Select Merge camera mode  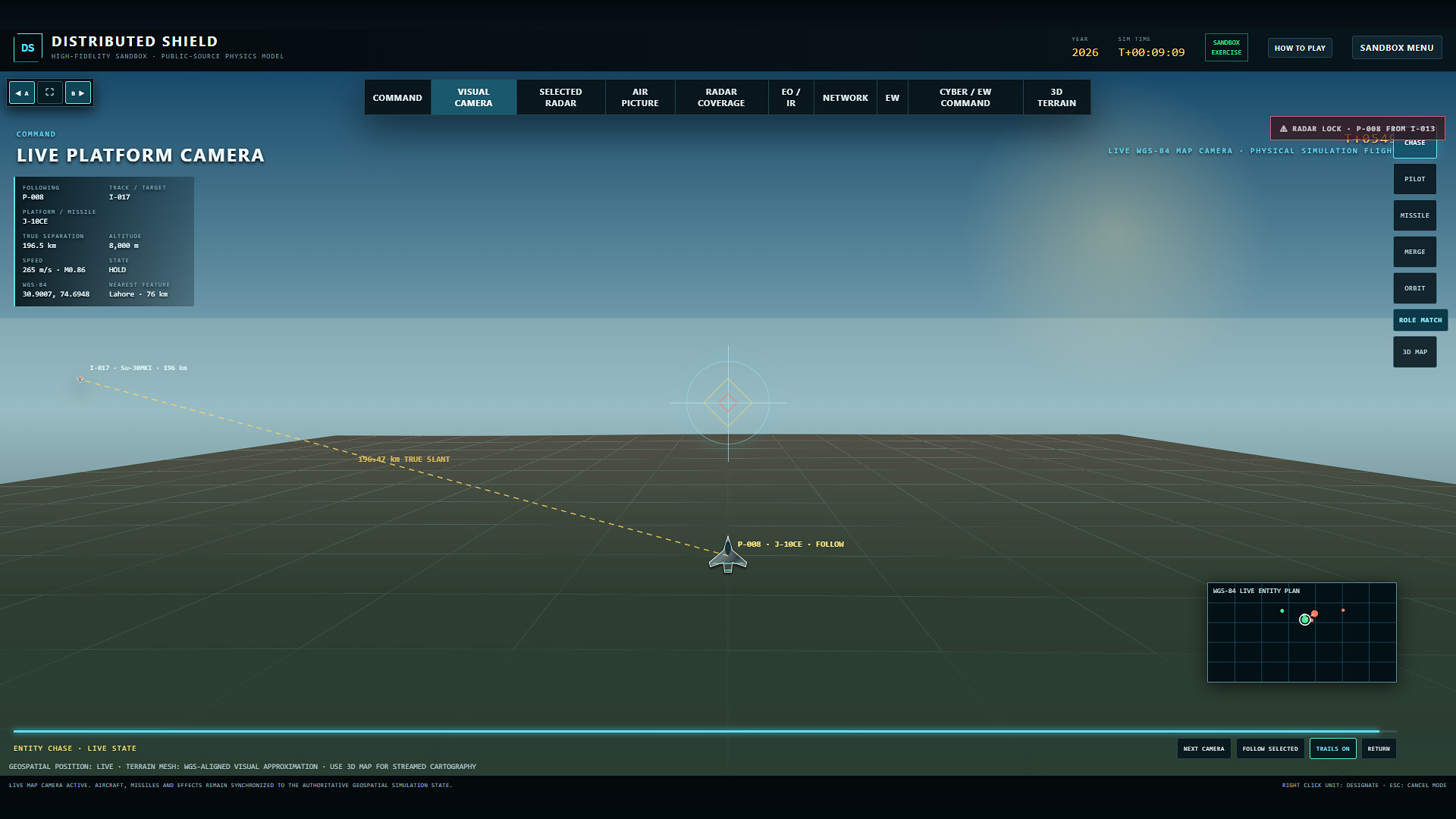tap(1414, 252)
